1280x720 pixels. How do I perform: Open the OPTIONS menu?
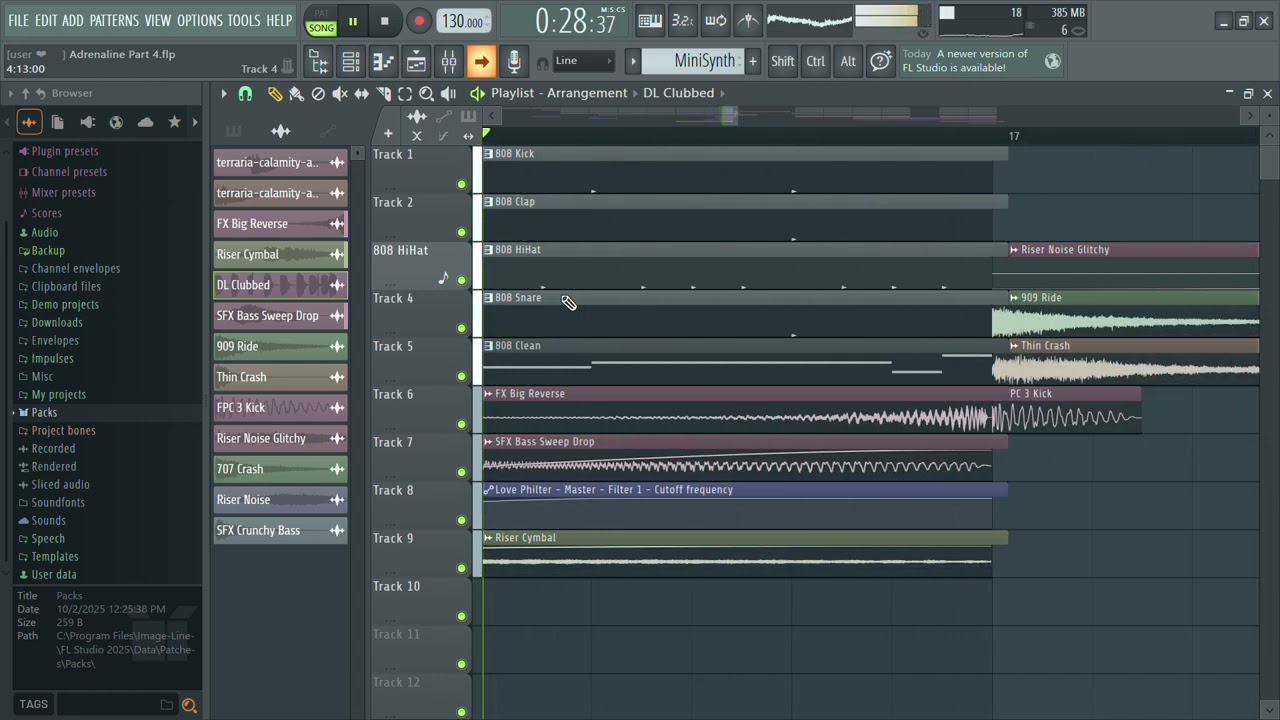point(200,20)
